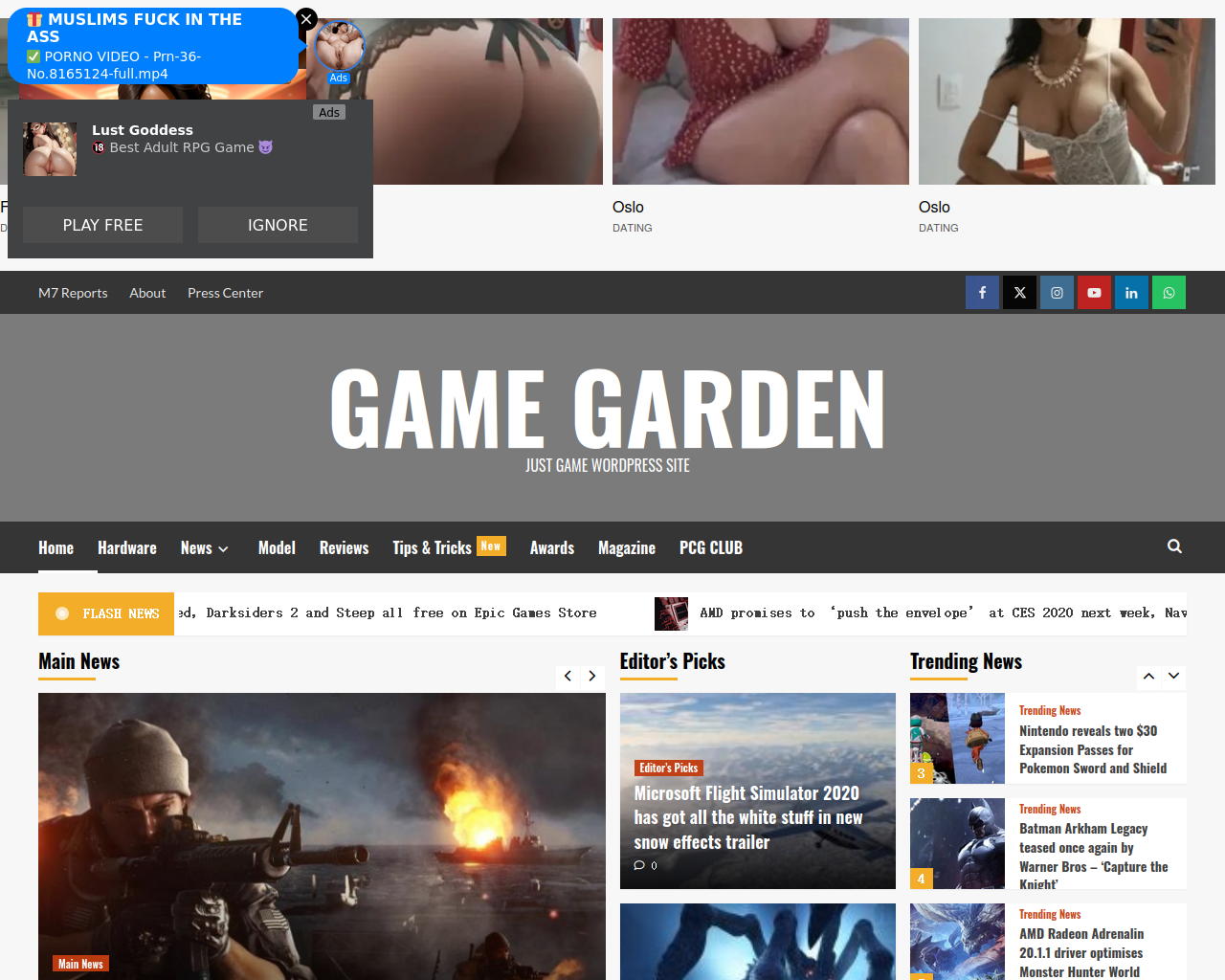Open the WhatsApp social icon

[1169, 293]
